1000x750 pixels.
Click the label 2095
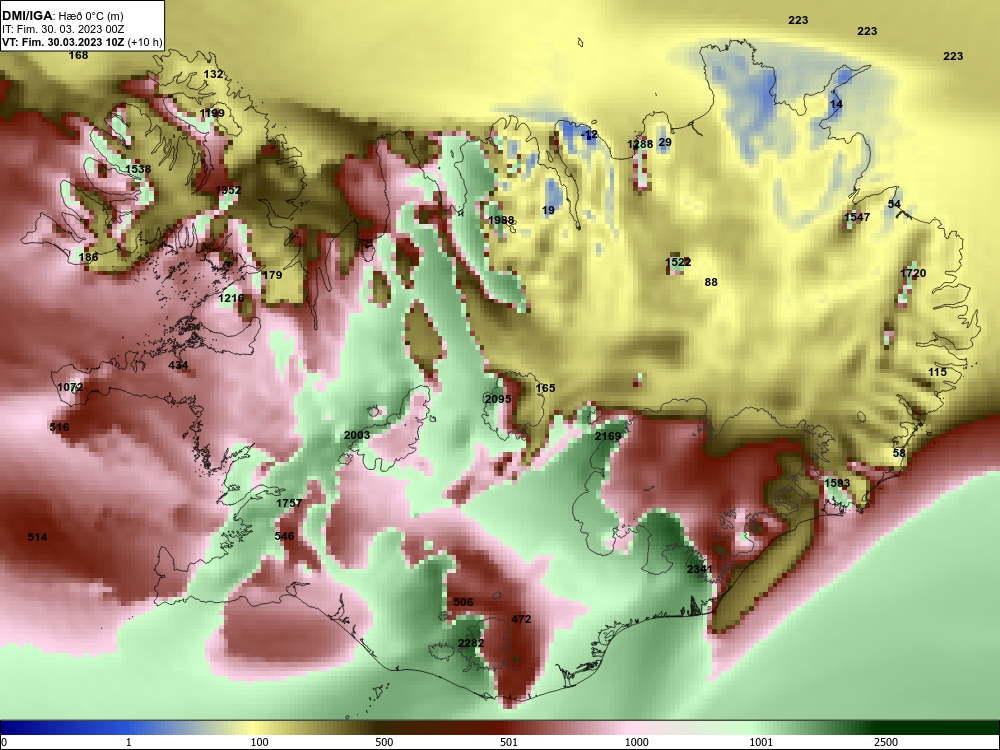pos(498,399)
